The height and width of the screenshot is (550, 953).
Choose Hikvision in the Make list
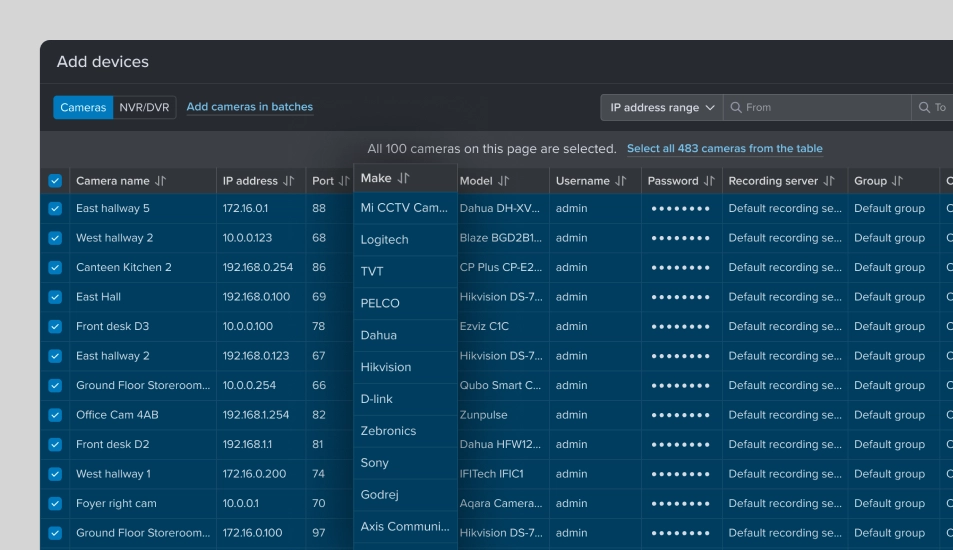(405, 367)
